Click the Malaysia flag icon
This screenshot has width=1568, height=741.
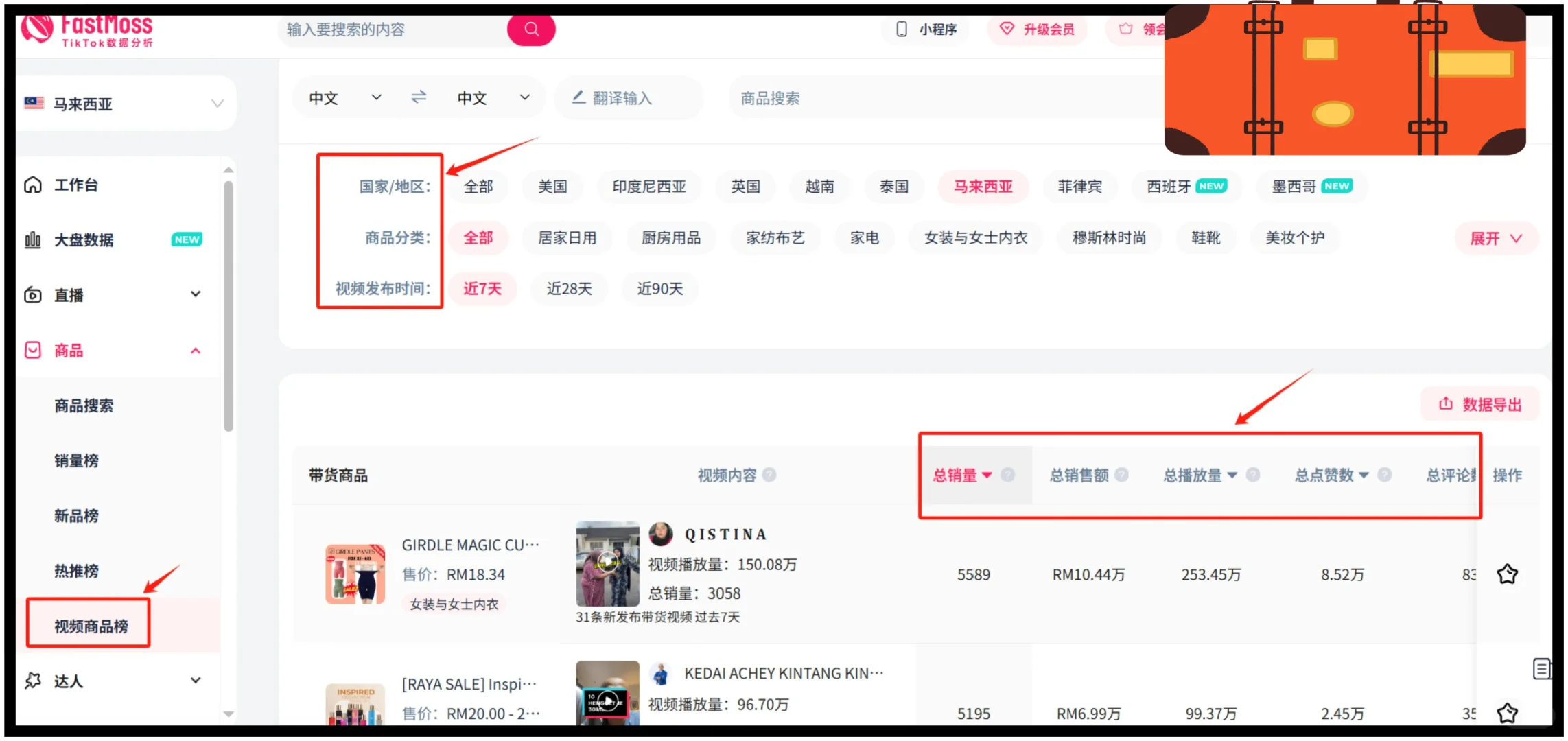(x=34, y=104)
